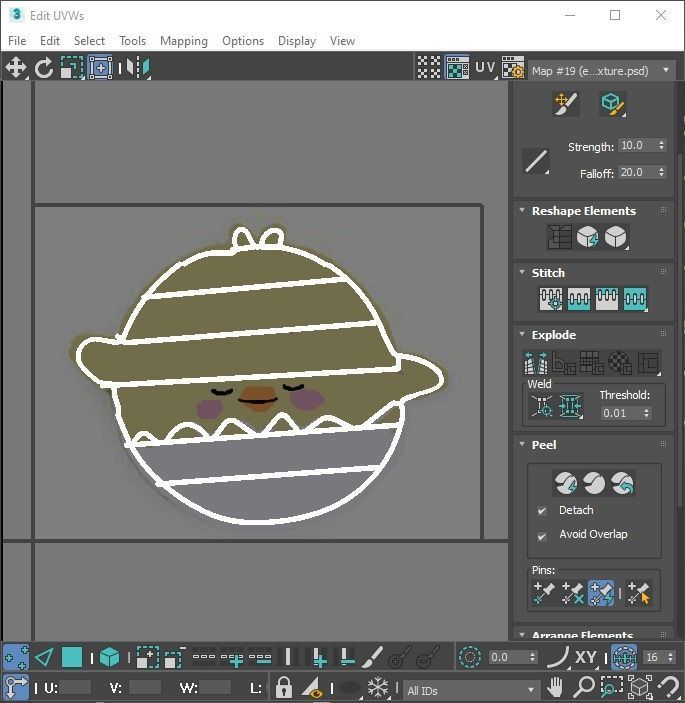Image resolution: width=685 pixels, height=703 pixels.
Task: Click the Strength value field
Action: pos(637,145)
